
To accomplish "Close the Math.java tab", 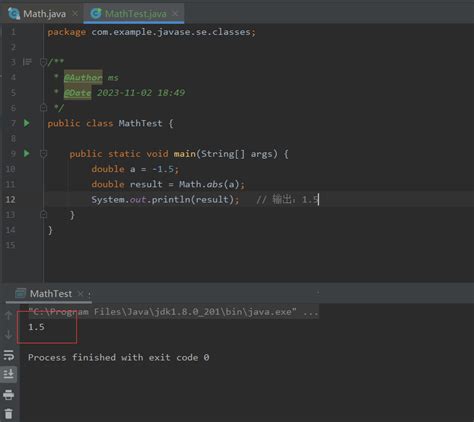I will pyautogui.click(x=75, y=14).
